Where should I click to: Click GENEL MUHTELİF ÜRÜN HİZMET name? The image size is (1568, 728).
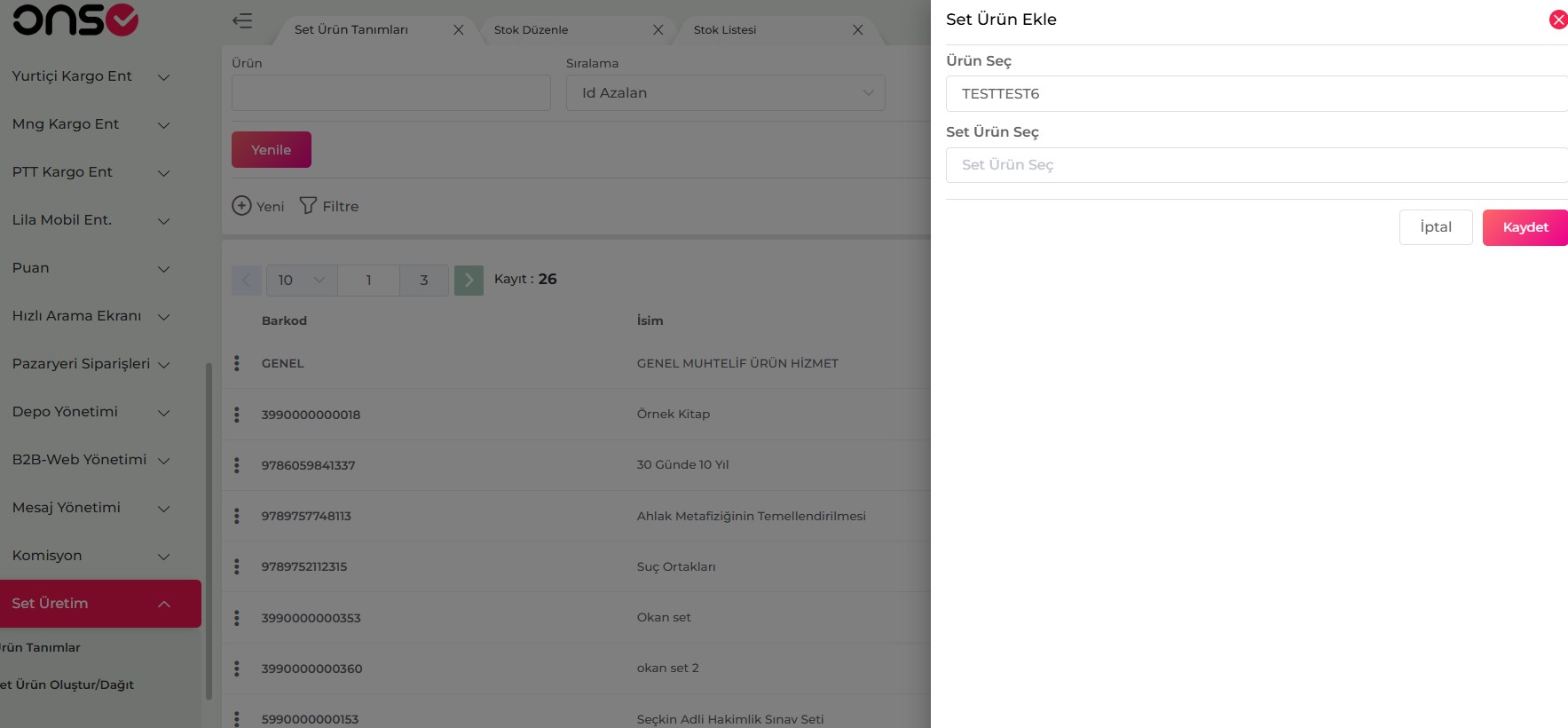(737, 363)
